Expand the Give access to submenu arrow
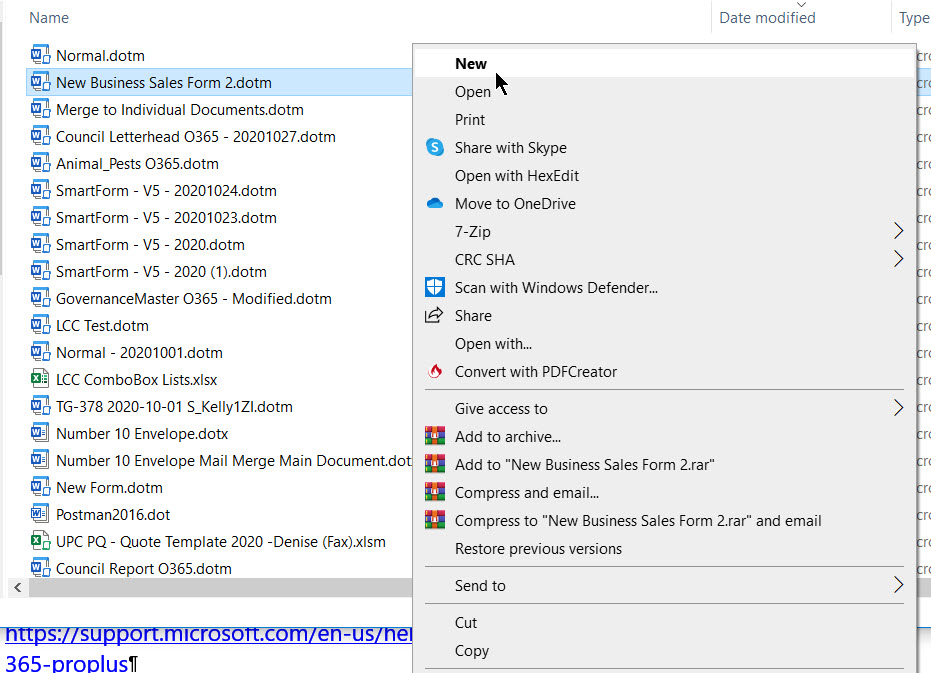Viewport: 931px width, 673px height. tap(898, 407)
